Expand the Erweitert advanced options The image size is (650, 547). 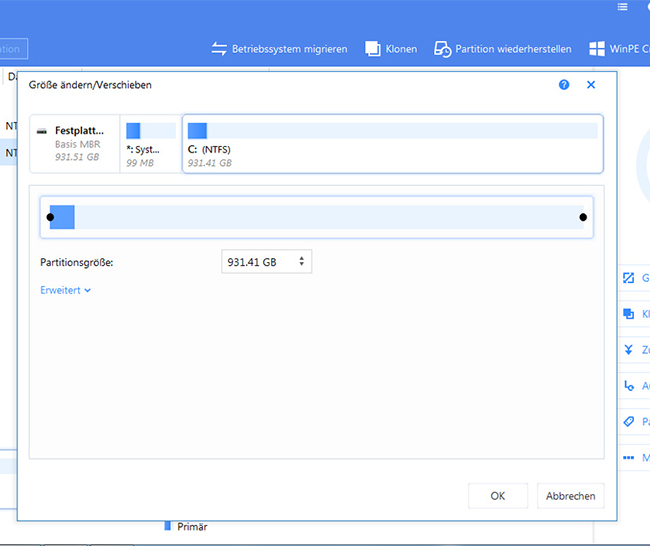point(65,290)
